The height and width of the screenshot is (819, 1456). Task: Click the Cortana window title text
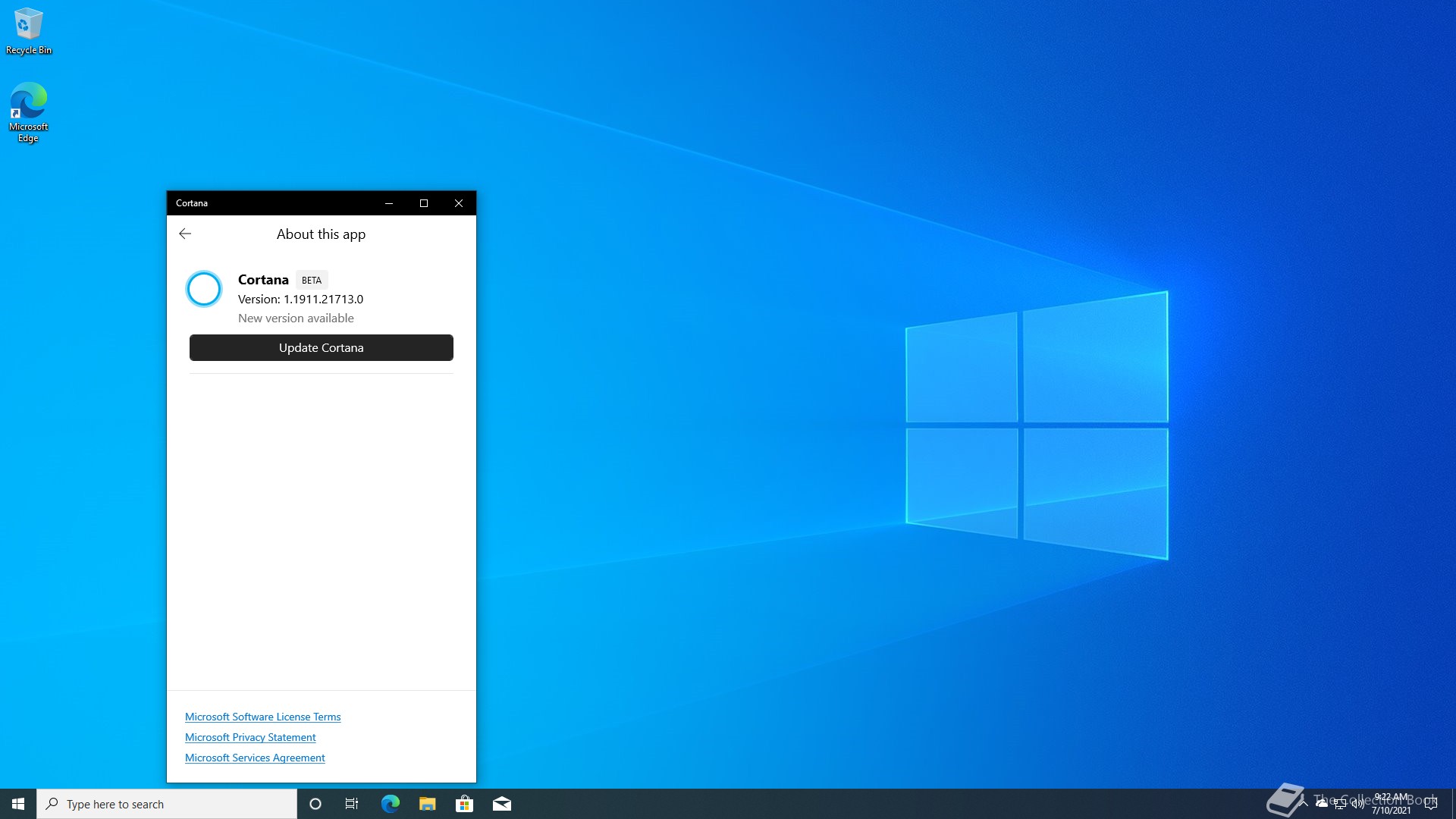tap(192, 203)
